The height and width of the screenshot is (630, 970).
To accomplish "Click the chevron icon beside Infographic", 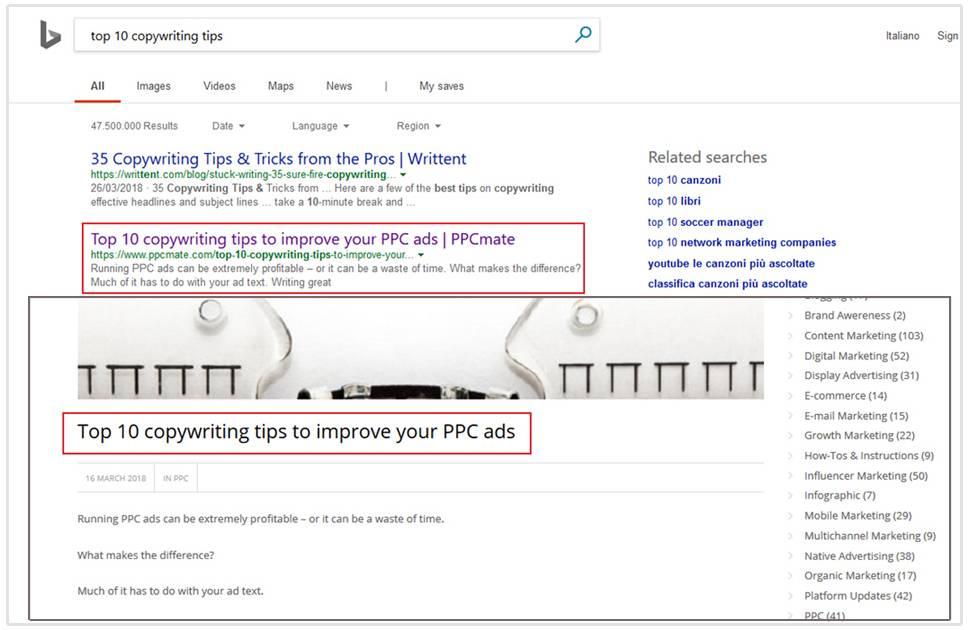I will [x=791, y=496].
